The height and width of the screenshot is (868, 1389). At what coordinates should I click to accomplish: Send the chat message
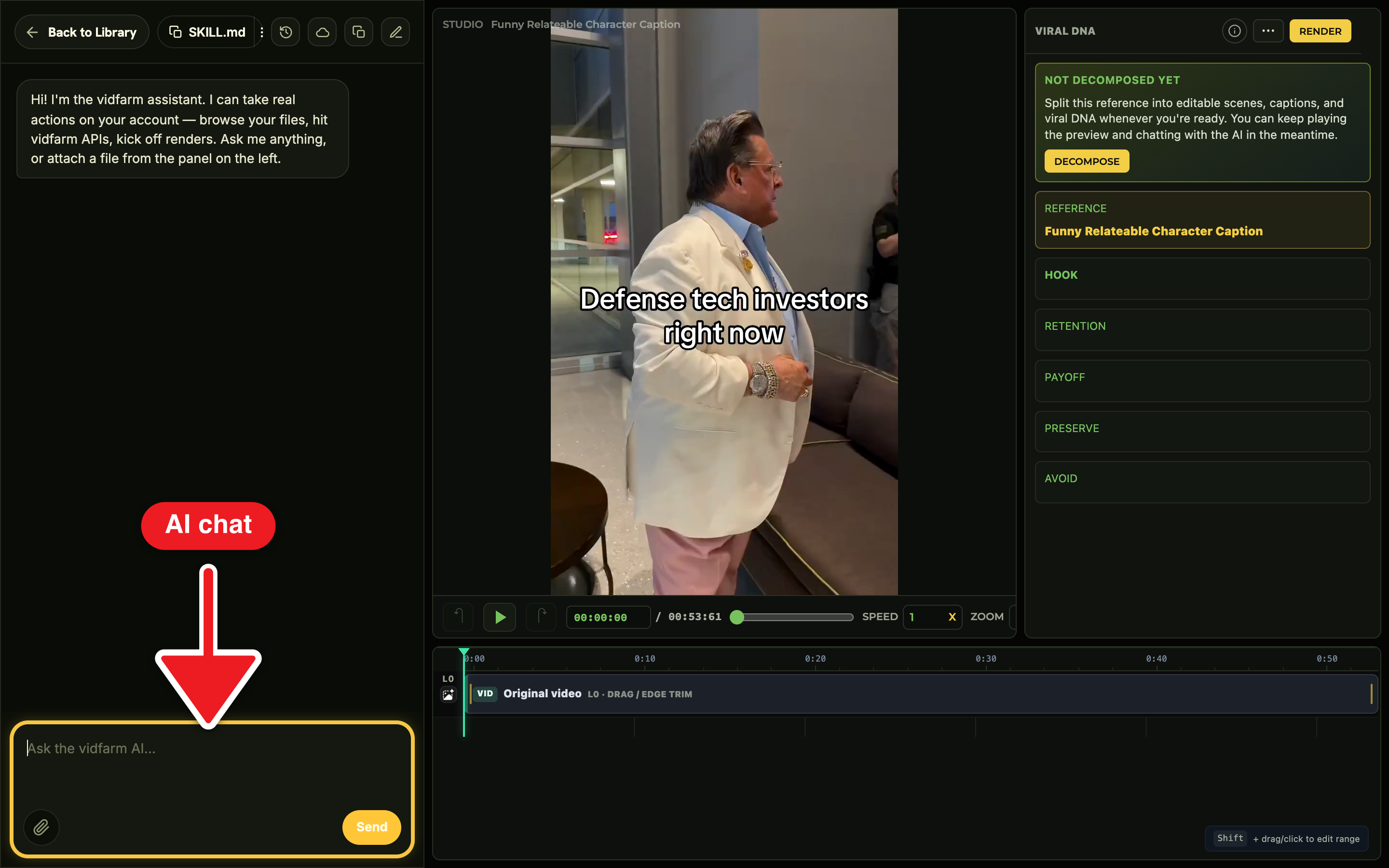pyautogui.click(x=371, y=827)
